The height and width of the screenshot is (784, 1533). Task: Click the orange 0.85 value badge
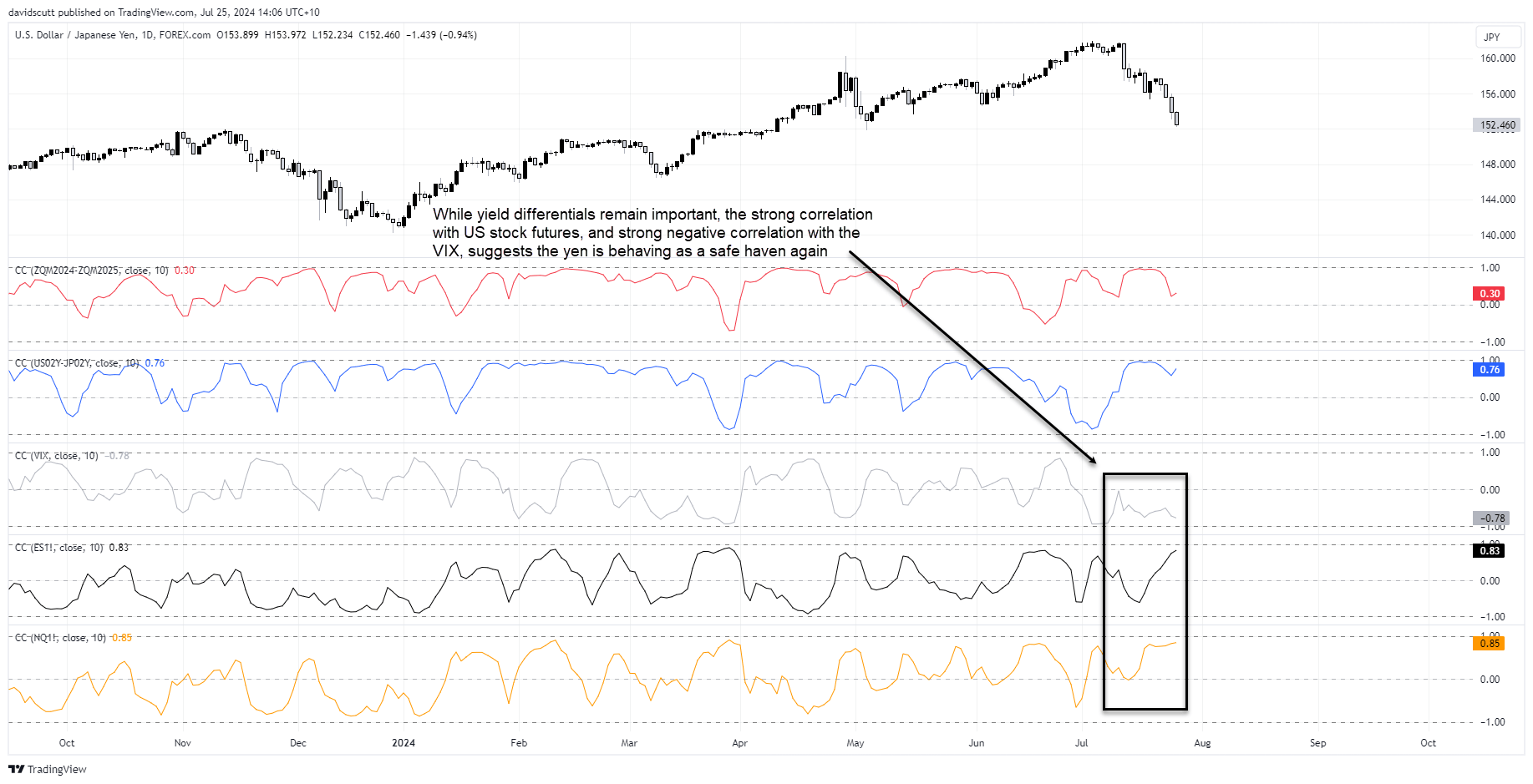click(x=1489, y=644)
